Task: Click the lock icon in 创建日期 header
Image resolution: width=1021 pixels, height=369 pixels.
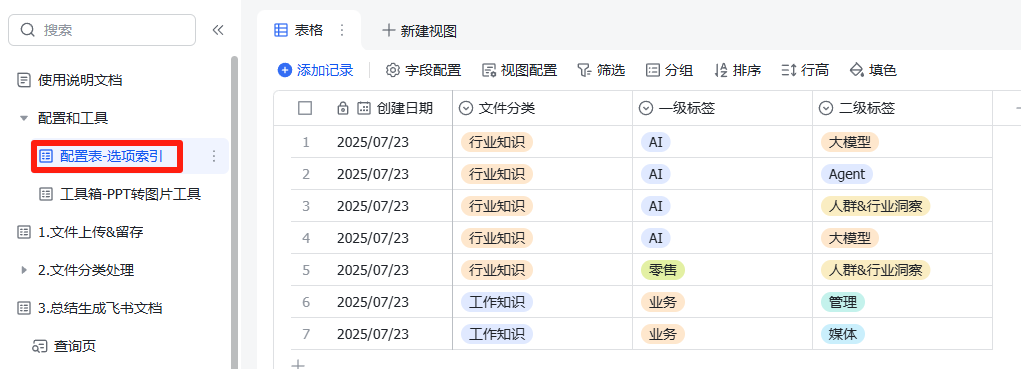Action: 343,108
